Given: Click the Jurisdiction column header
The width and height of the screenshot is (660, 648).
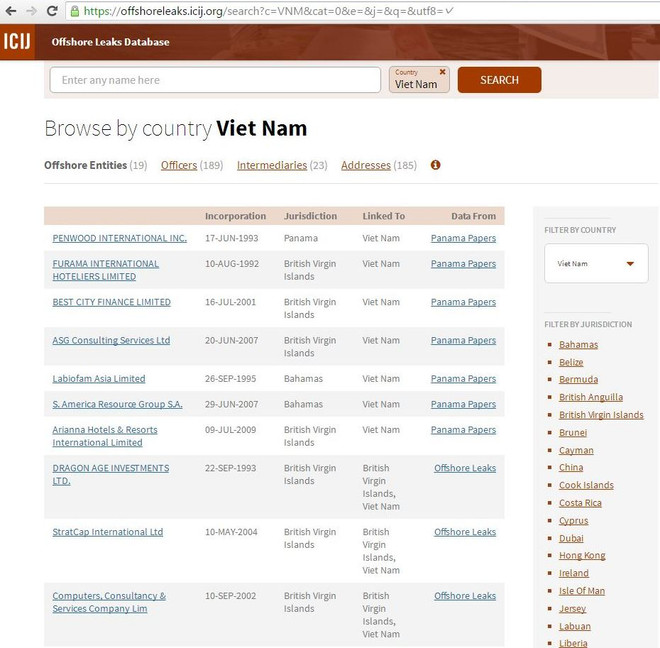Looking at the screenshot, I should tap(310, 216).
